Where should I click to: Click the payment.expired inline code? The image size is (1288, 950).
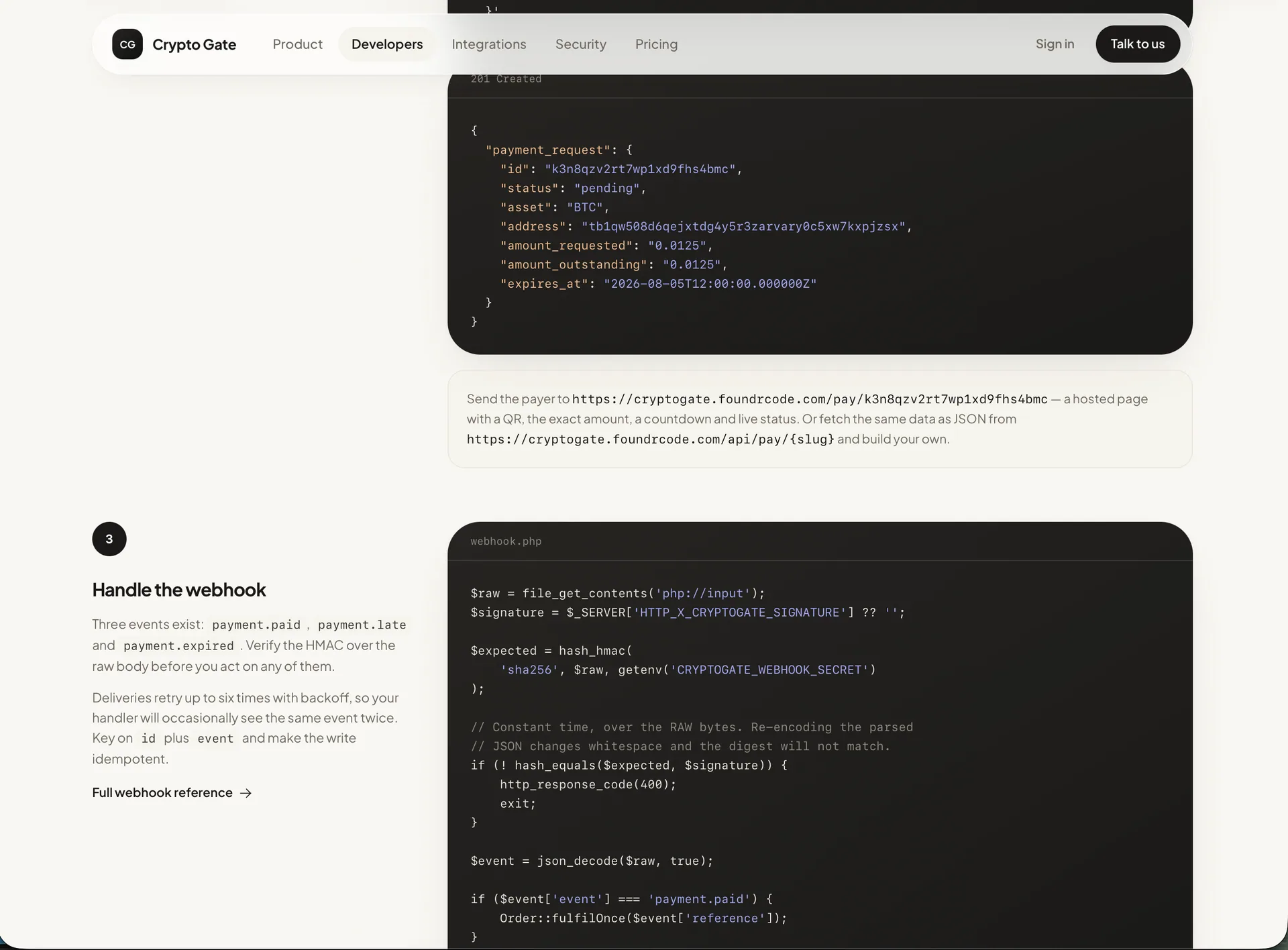(178, 645)
